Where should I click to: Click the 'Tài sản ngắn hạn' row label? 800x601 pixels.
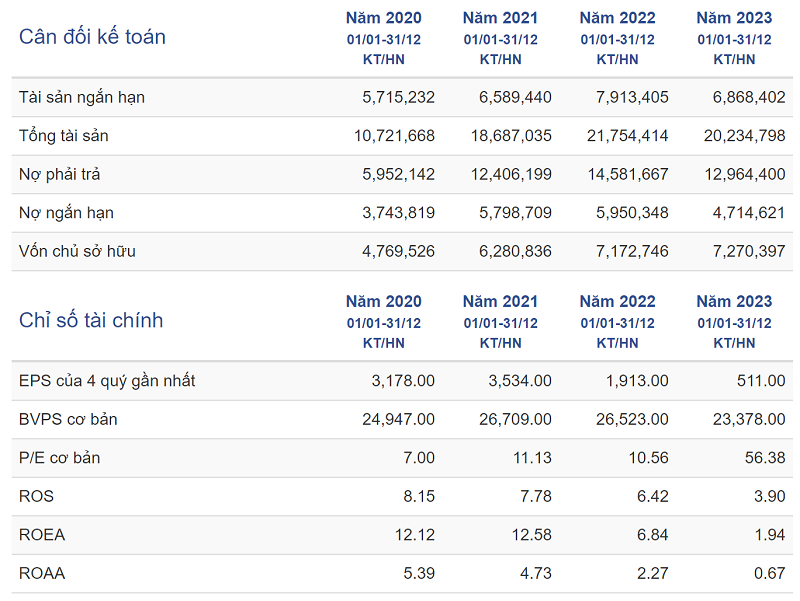[x=82, y=97]
